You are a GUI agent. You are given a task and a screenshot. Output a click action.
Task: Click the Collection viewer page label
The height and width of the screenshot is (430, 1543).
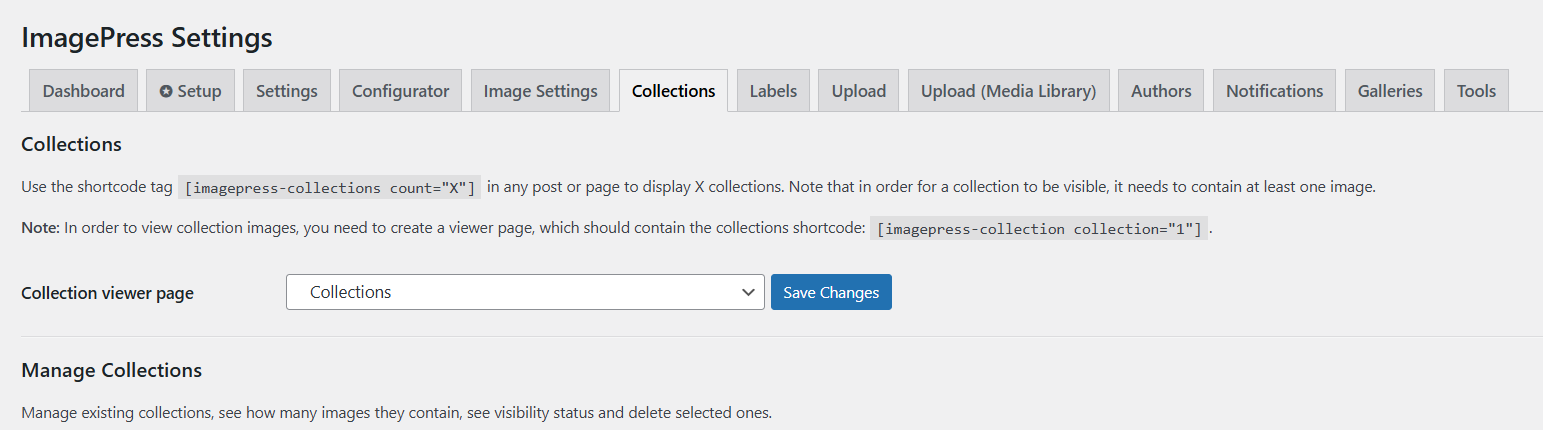(108, 293)
